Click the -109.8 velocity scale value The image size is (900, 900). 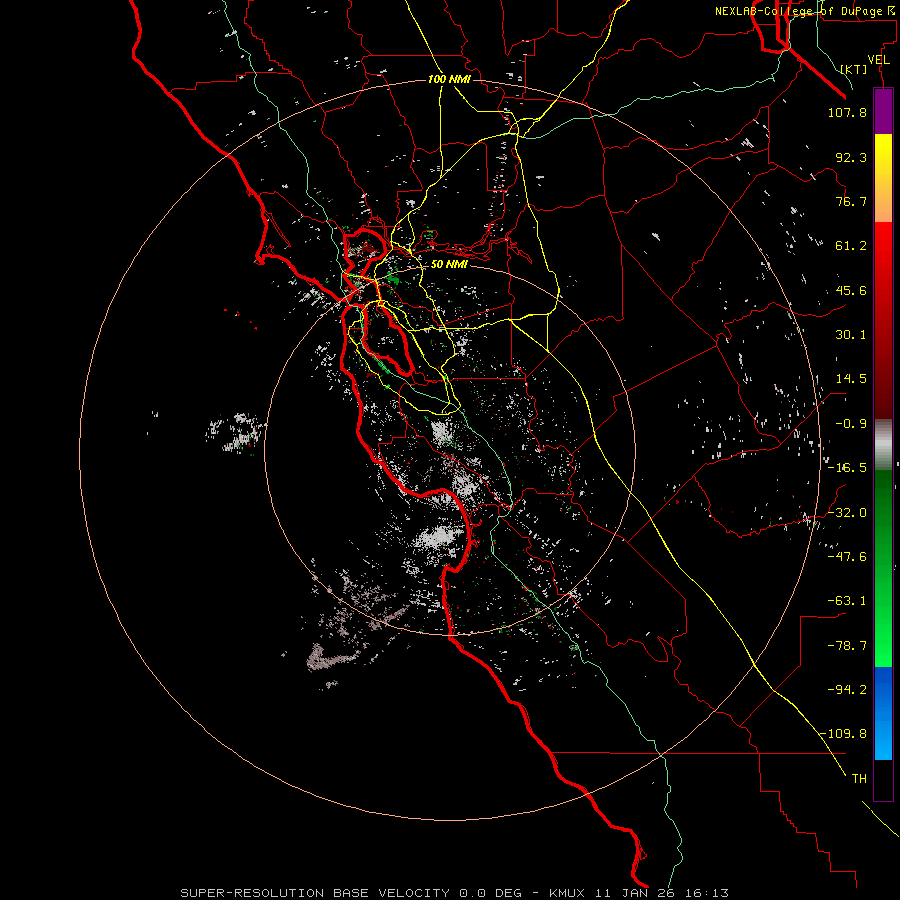click(x=844, y=734)
